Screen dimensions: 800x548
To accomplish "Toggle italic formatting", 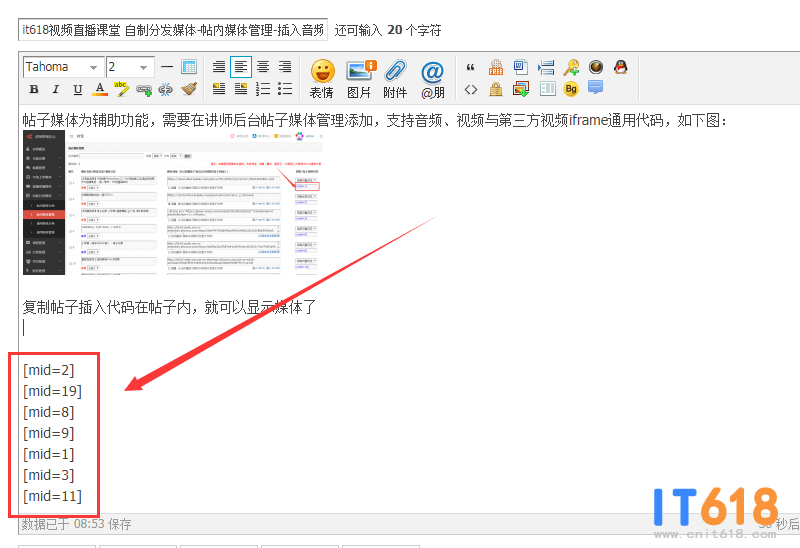I will pyautogui.click(x=56, y=89).
